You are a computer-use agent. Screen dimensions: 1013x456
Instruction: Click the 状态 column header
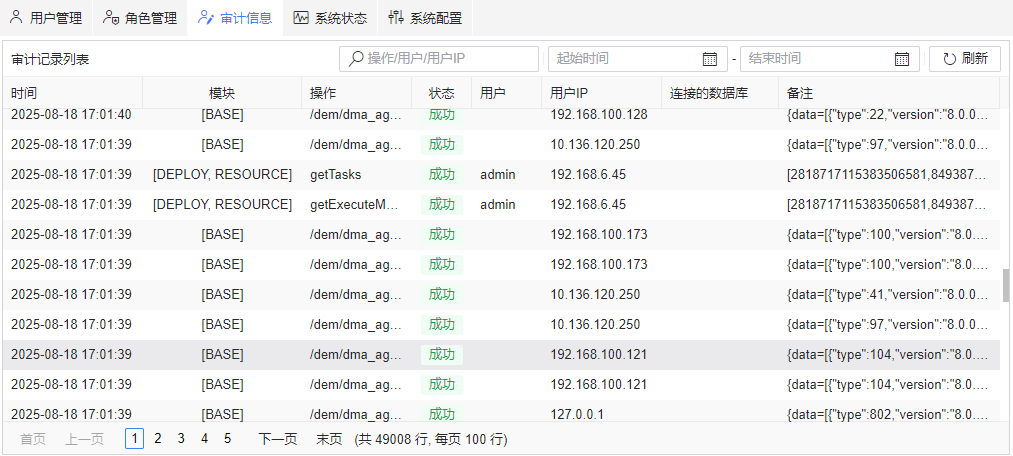pyautogui.click(x=441, y=93)
